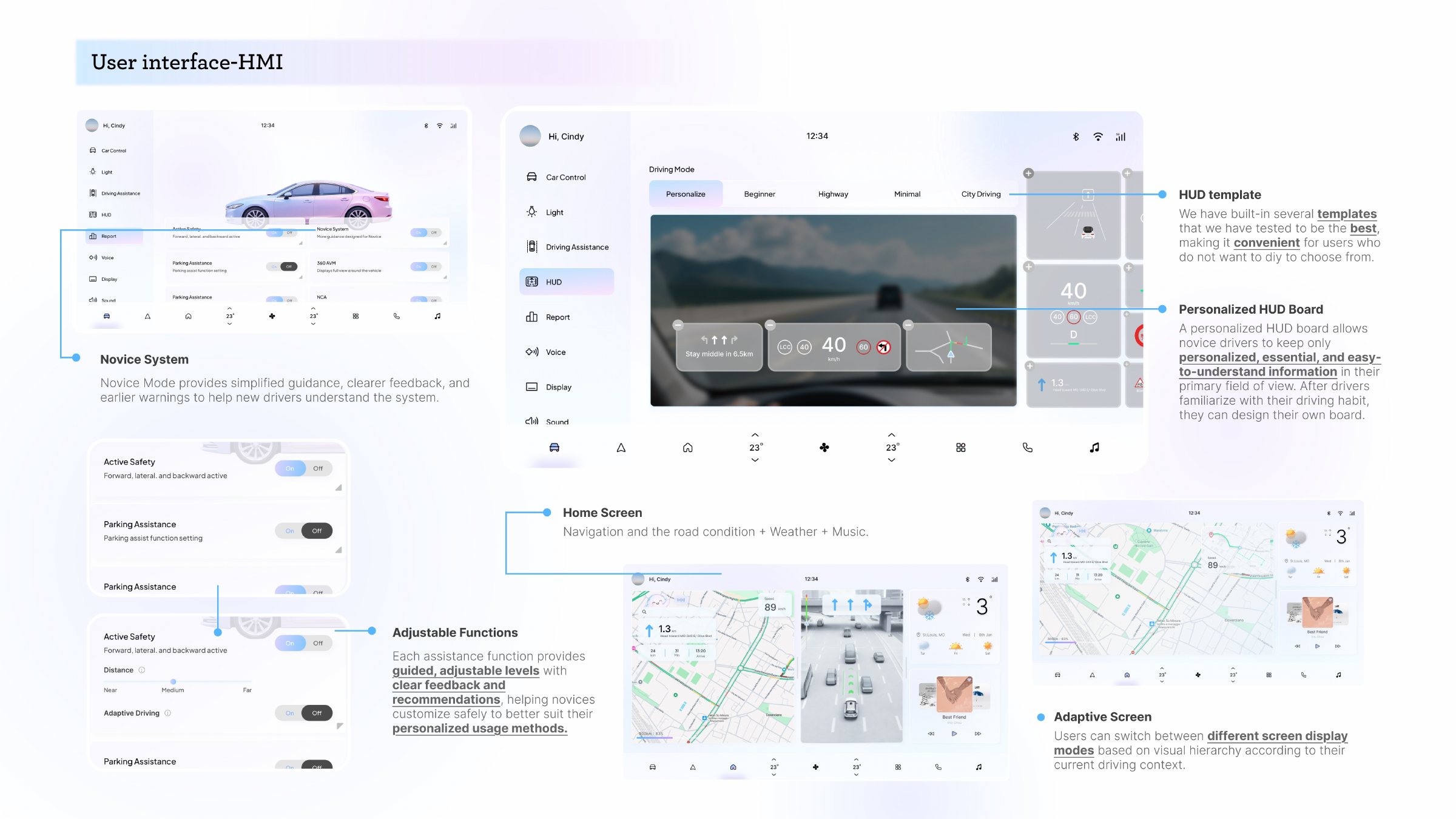Screen dimensions: 1456x819
Task: Select the route map HUD widget in the preview
Action: (x=949, y=347)
